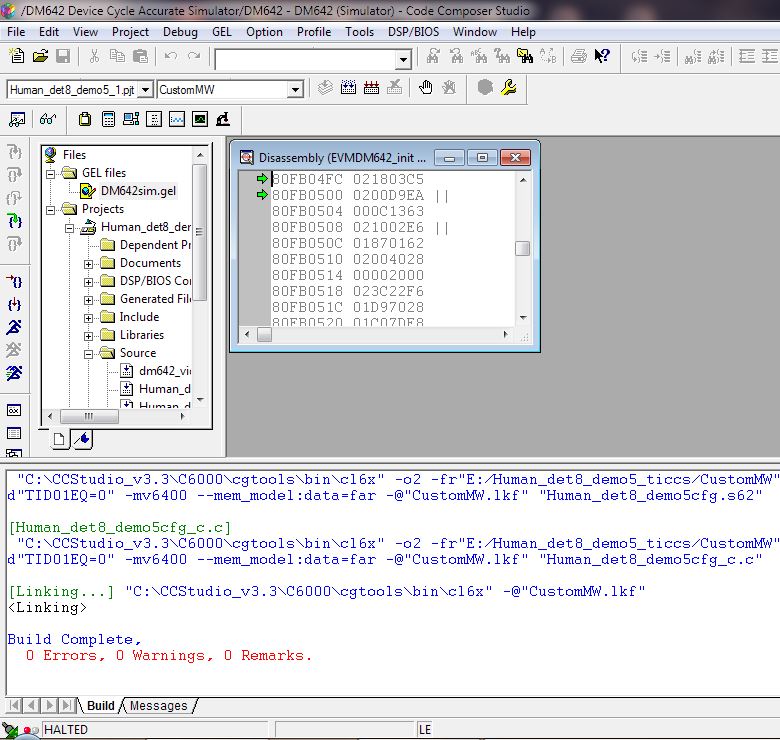This screenshot has height=740, width=780.
Task: Click the Run running-man icon
Action: click(14, 327)
